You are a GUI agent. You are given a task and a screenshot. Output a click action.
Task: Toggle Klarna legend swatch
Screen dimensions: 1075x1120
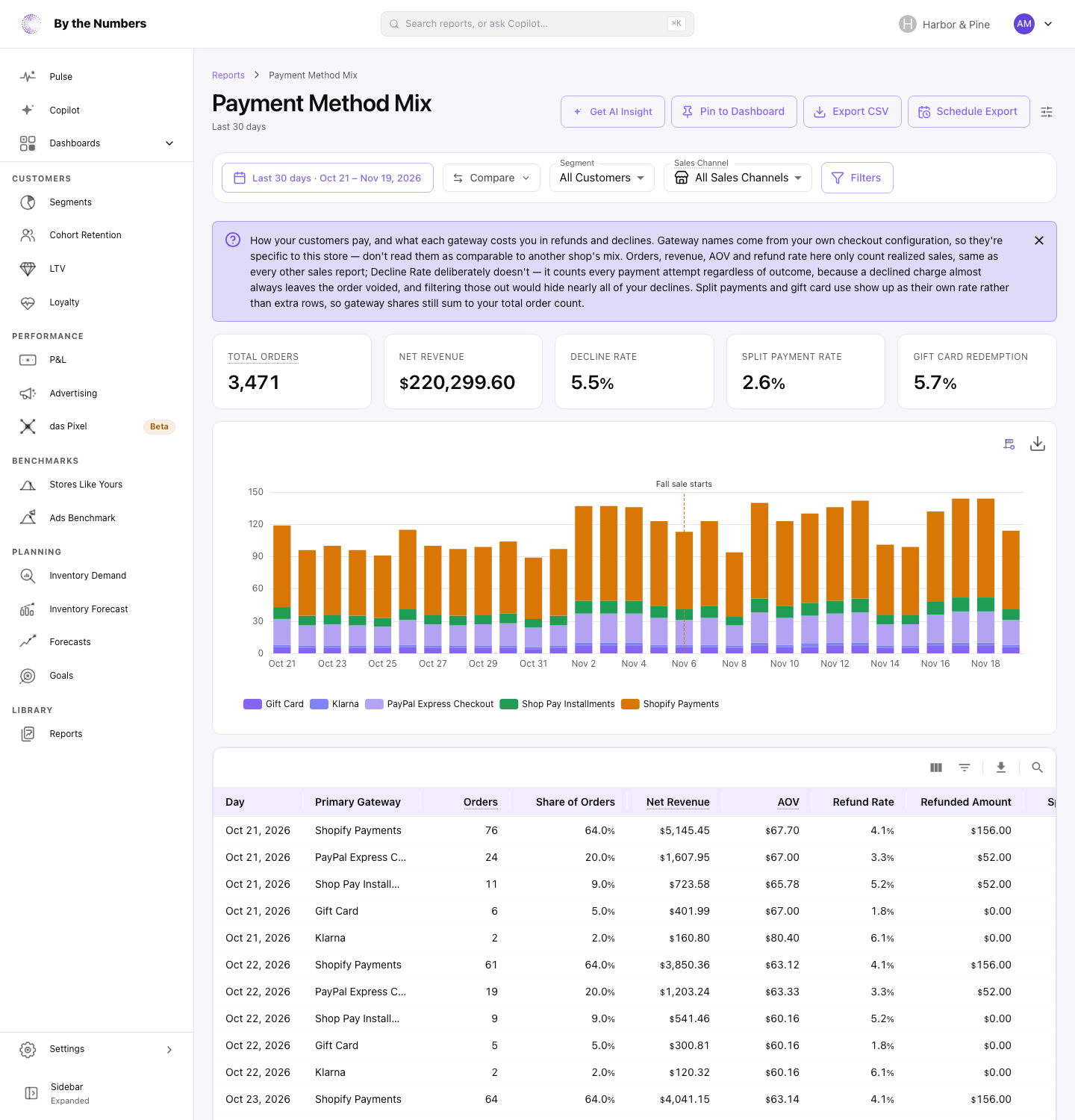[x=319, y=704]
